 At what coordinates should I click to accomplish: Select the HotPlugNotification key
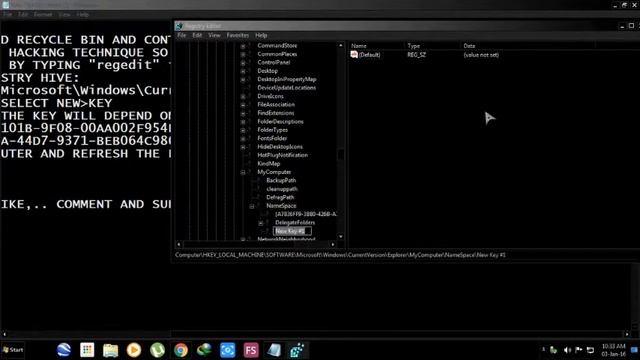282,155
